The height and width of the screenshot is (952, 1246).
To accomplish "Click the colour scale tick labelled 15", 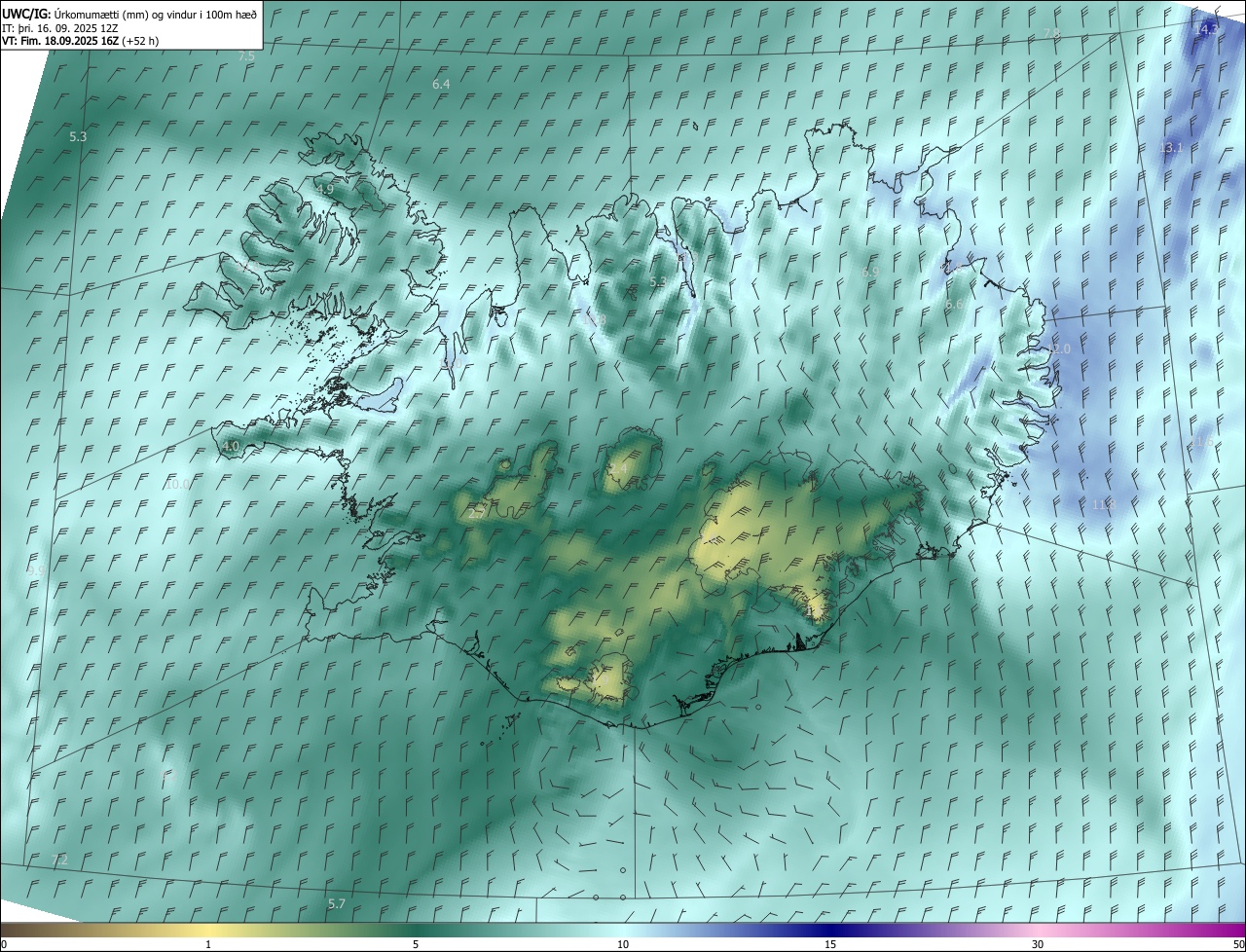I will pos(830,944).
